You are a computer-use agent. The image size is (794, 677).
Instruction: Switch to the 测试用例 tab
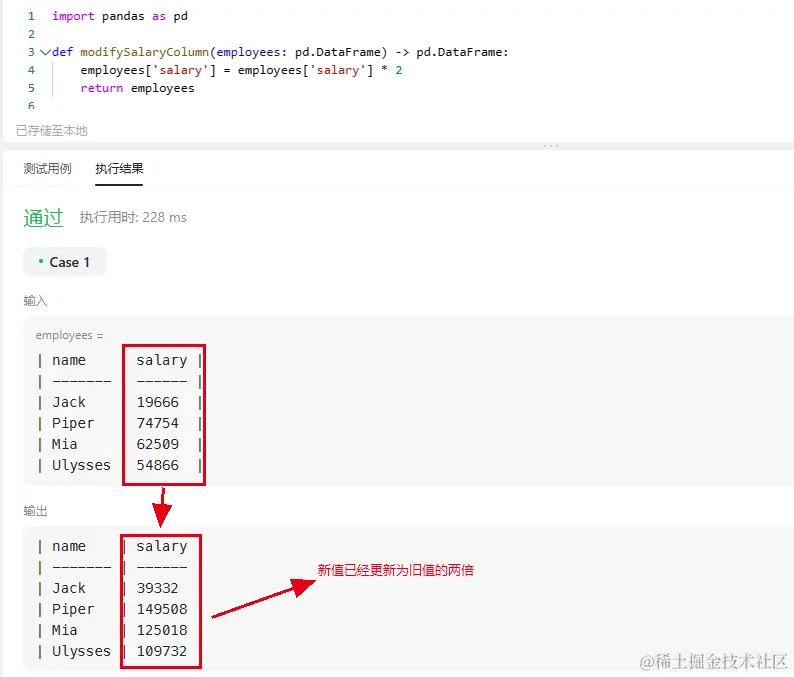[x=47, y=169]
